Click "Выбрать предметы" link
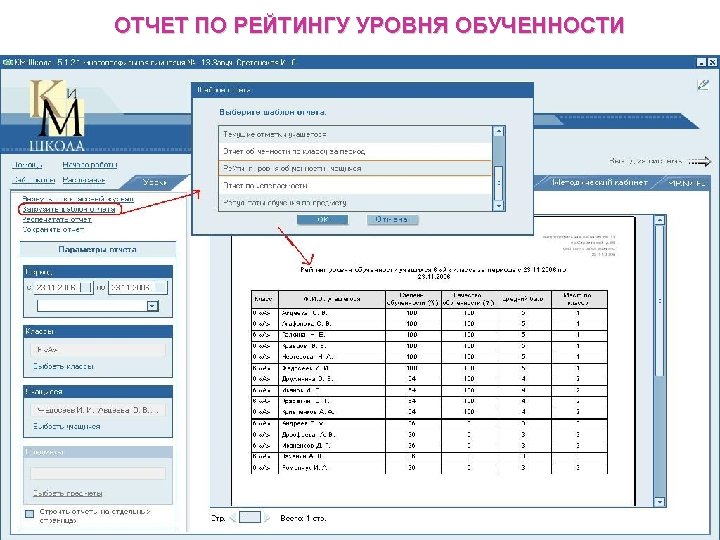 click(x=68, y=493)
